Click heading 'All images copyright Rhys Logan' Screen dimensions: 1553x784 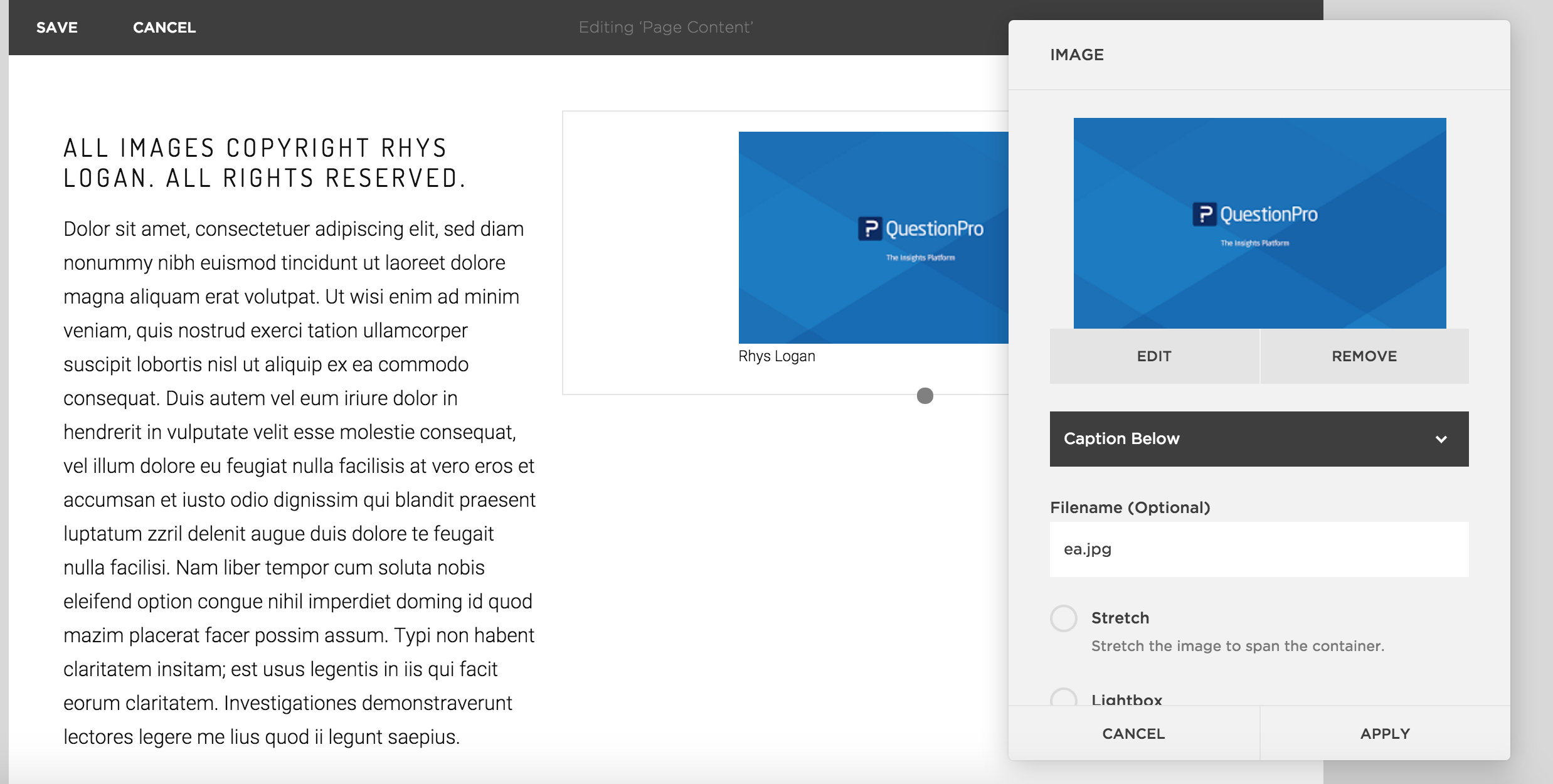(x=265, y=163)
